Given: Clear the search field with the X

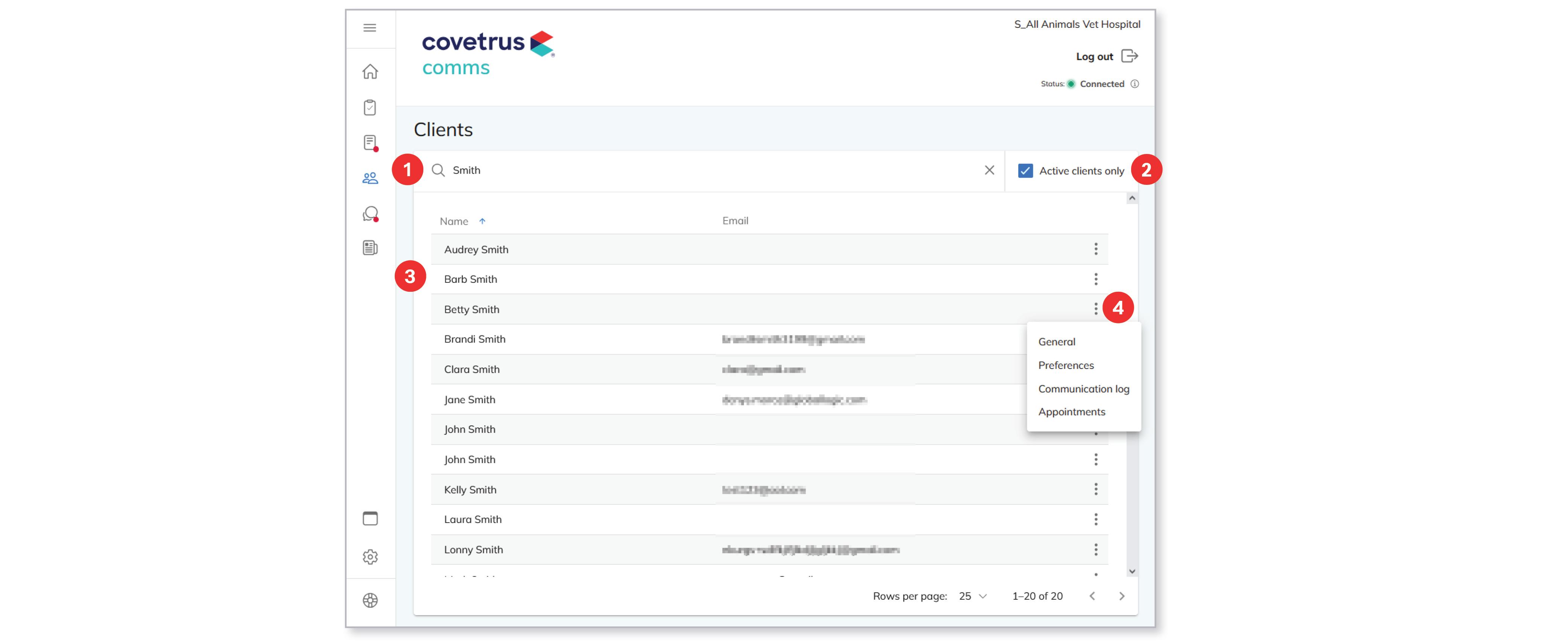Looking at the screenshot, I should (x=989, y=171).
